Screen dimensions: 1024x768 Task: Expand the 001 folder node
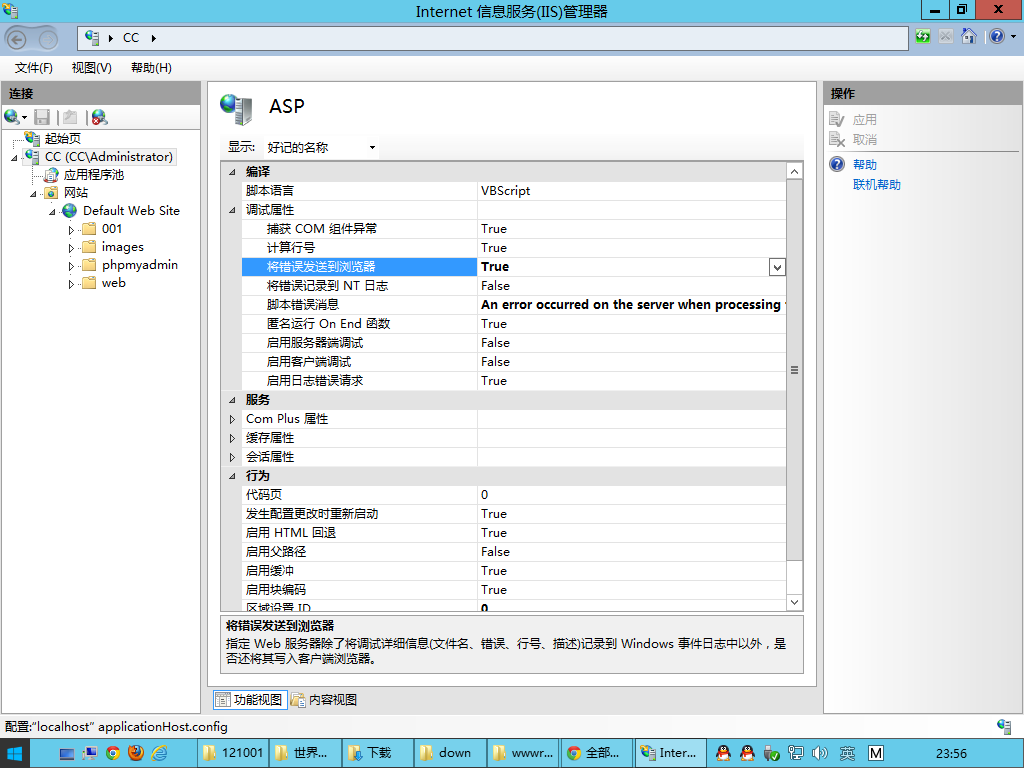pyautogui.click(x=71, y=230)
